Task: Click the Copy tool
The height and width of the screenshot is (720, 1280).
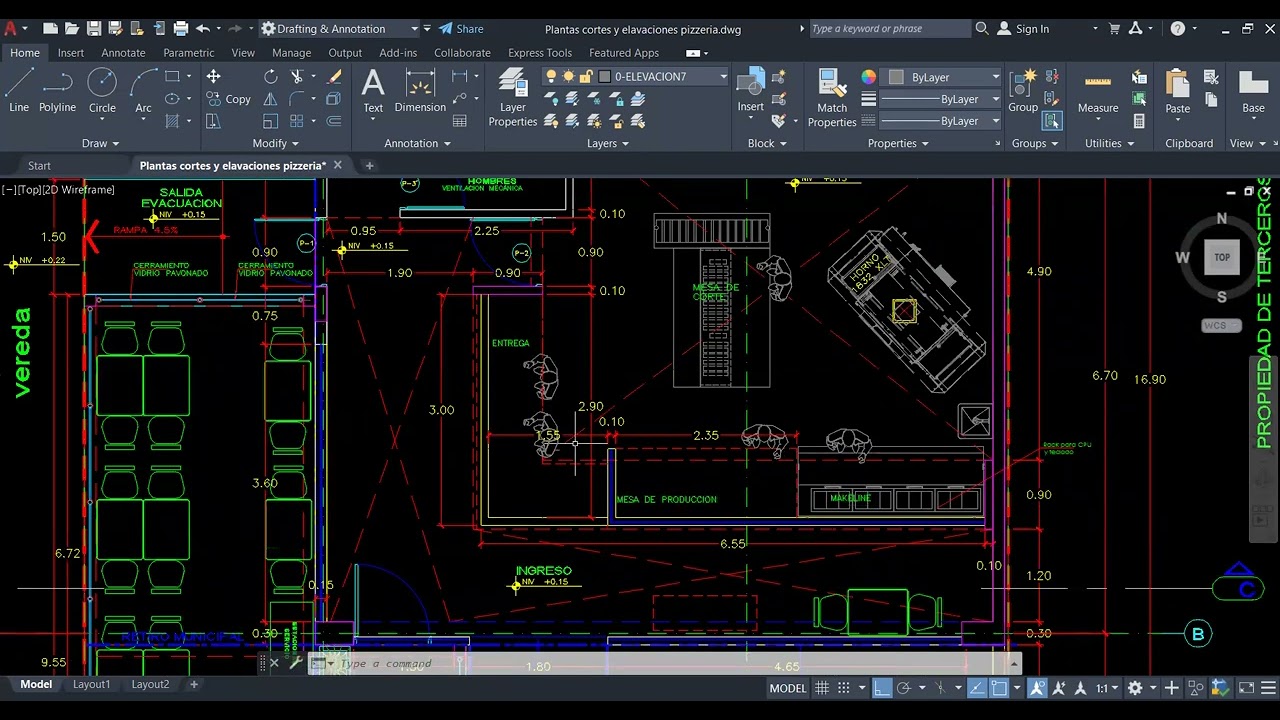Action: (x=229, y=99)
